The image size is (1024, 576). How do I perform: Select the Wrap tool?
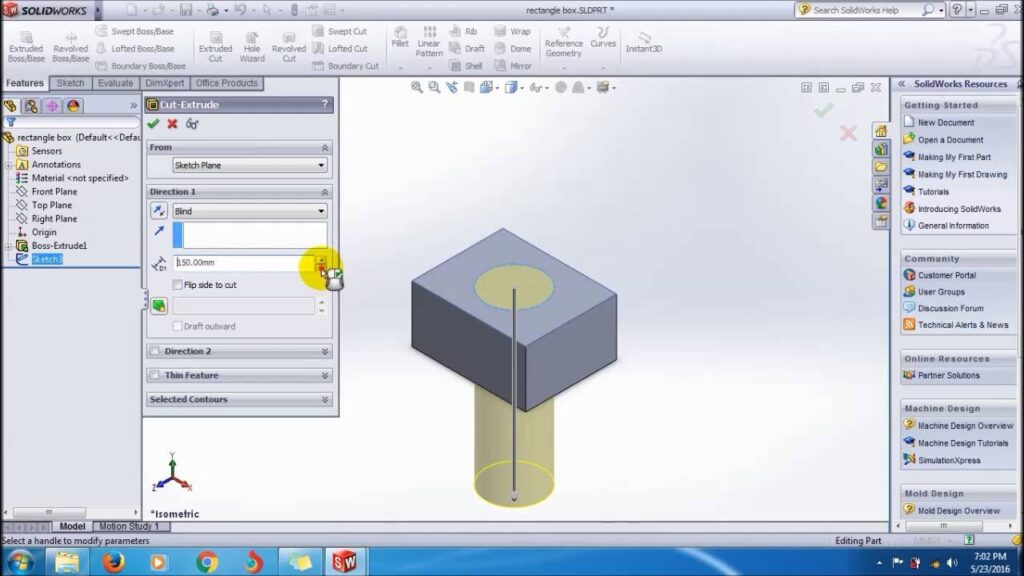pyautogui.click(x=513, y=31)
